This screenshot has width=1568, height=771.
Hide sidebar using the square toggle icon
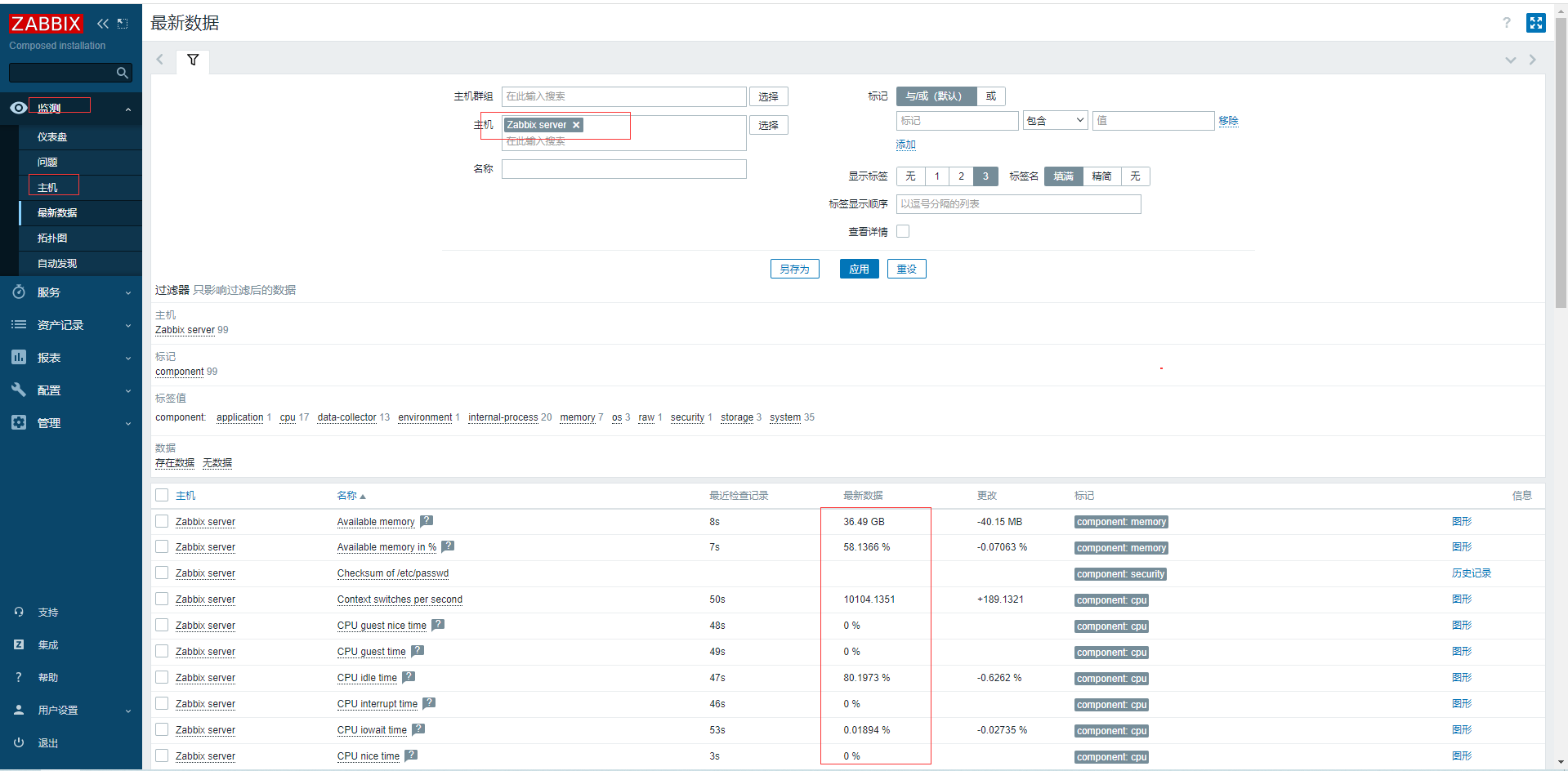(x=123, y=24)
